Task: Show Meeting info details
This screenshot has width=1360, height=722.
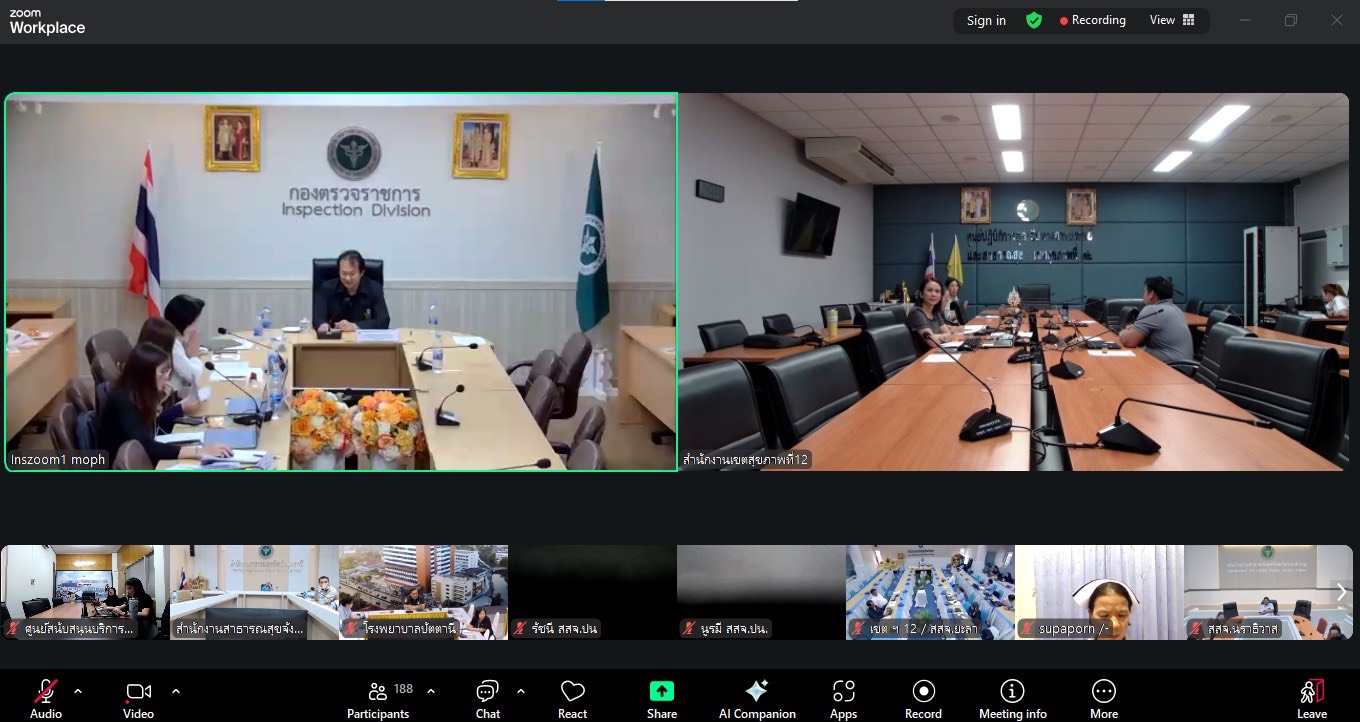Action: click(x=1012, y=697)
